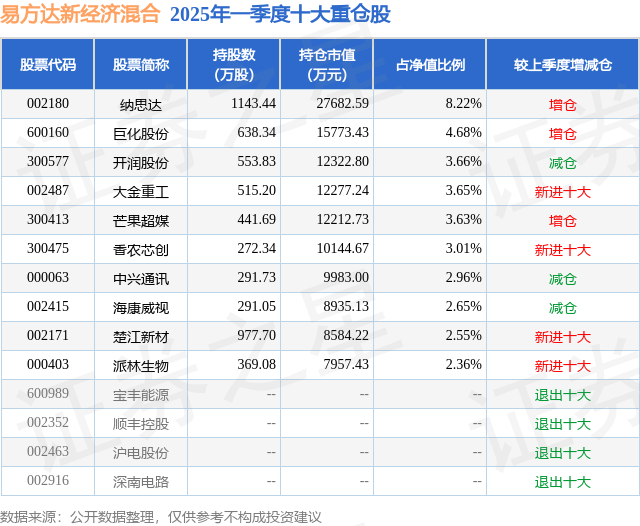Click the 派林生物 ratio 2.36%
Screen dimensions: 640x526
pos(464,364)
